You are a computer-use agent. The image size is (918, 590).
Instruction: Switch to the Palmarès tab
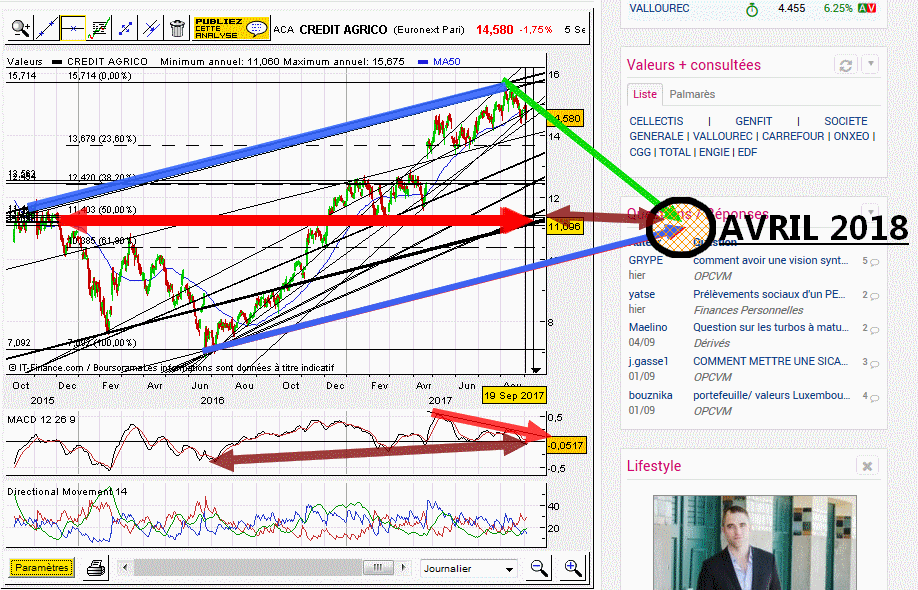click(692, 94)
